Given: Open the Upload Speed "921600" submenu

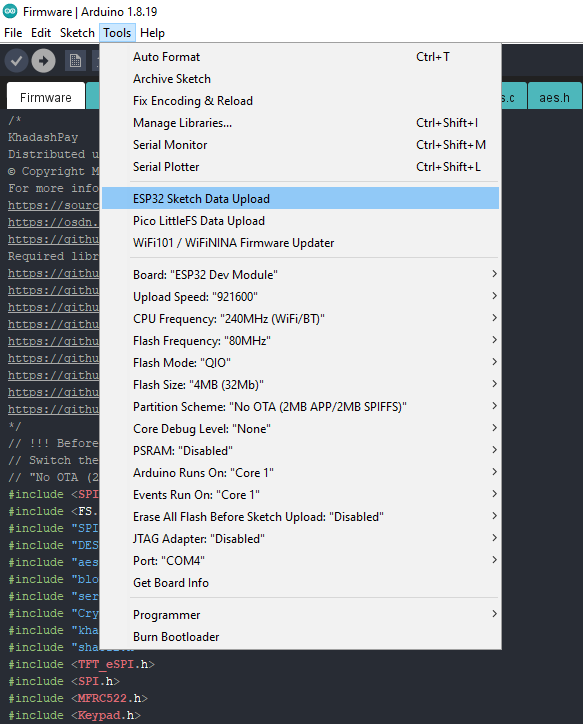Looking at the screenshot, I should (301, 297).
